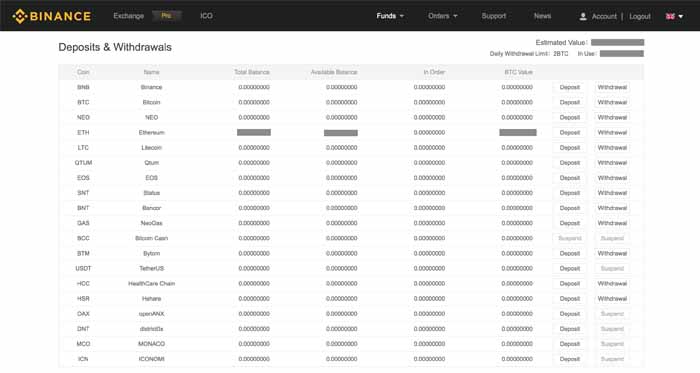Deposit ETH Ethereum
700x373 pixels.
point(570,133)
